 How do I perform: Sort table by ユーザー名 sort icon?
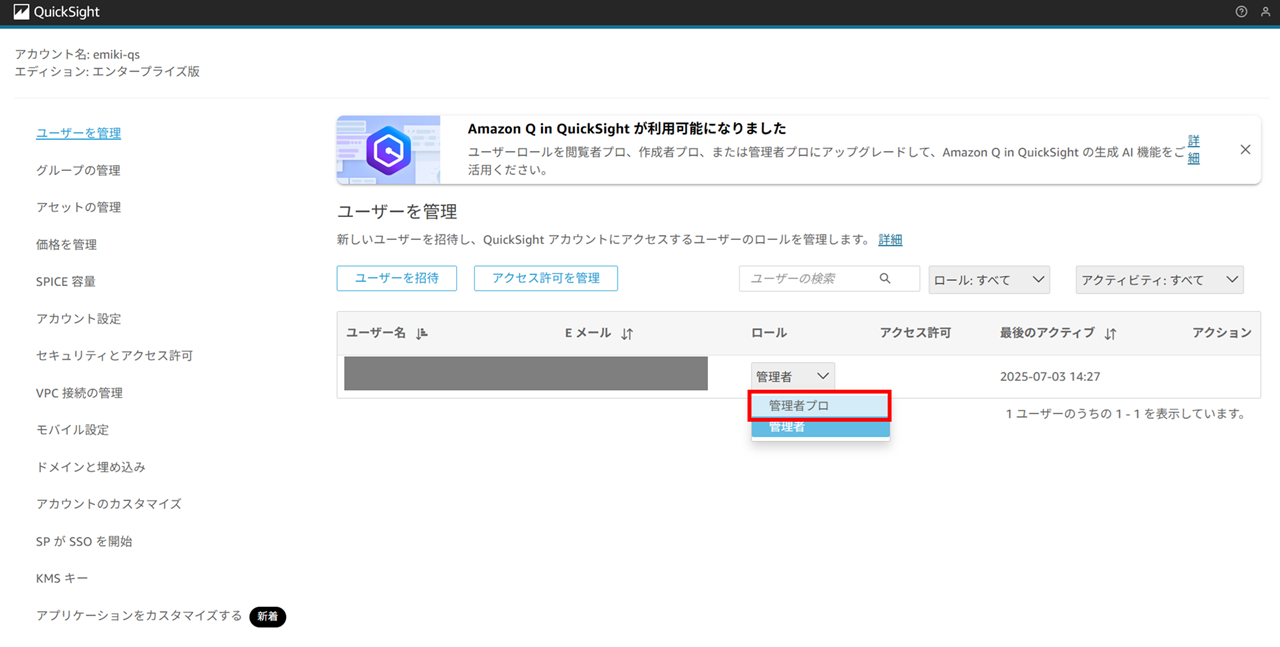point(421,334)
